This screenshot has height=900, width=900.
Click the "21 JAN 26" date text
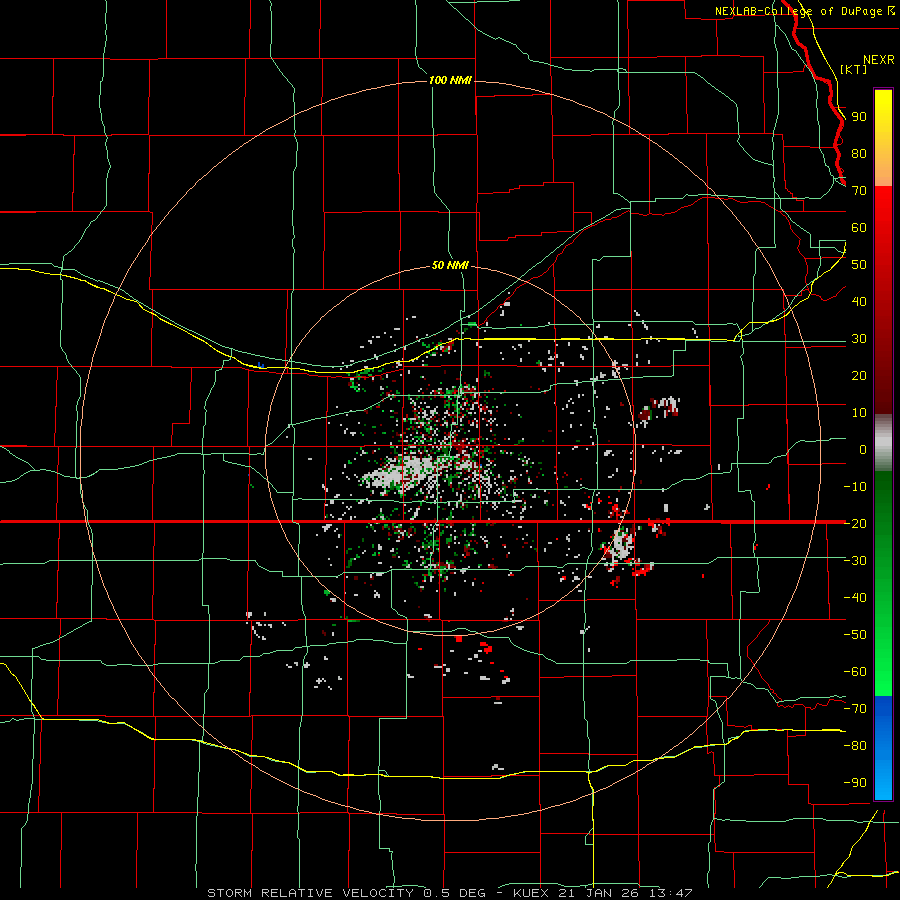pos(599,893)
